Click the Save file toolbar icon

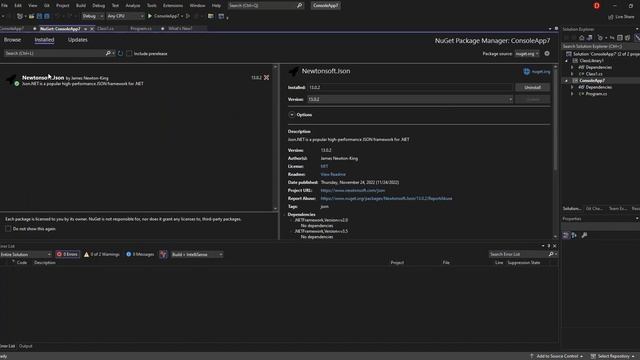click(x=40, y=16)
